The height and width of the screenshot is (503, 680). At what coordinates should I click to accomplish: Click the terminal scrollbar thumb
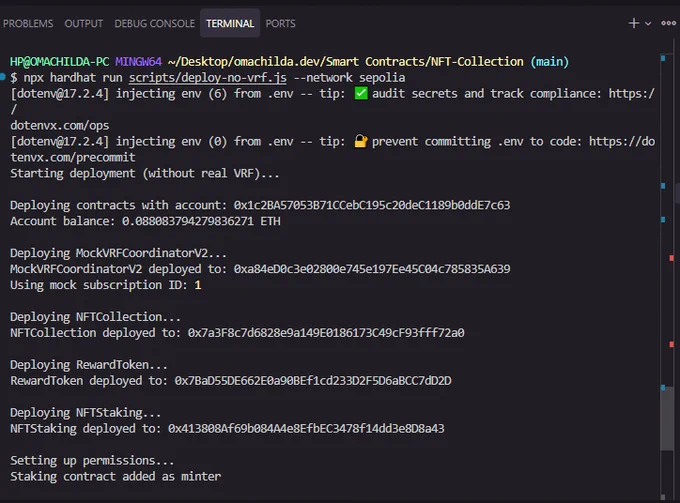667,417
